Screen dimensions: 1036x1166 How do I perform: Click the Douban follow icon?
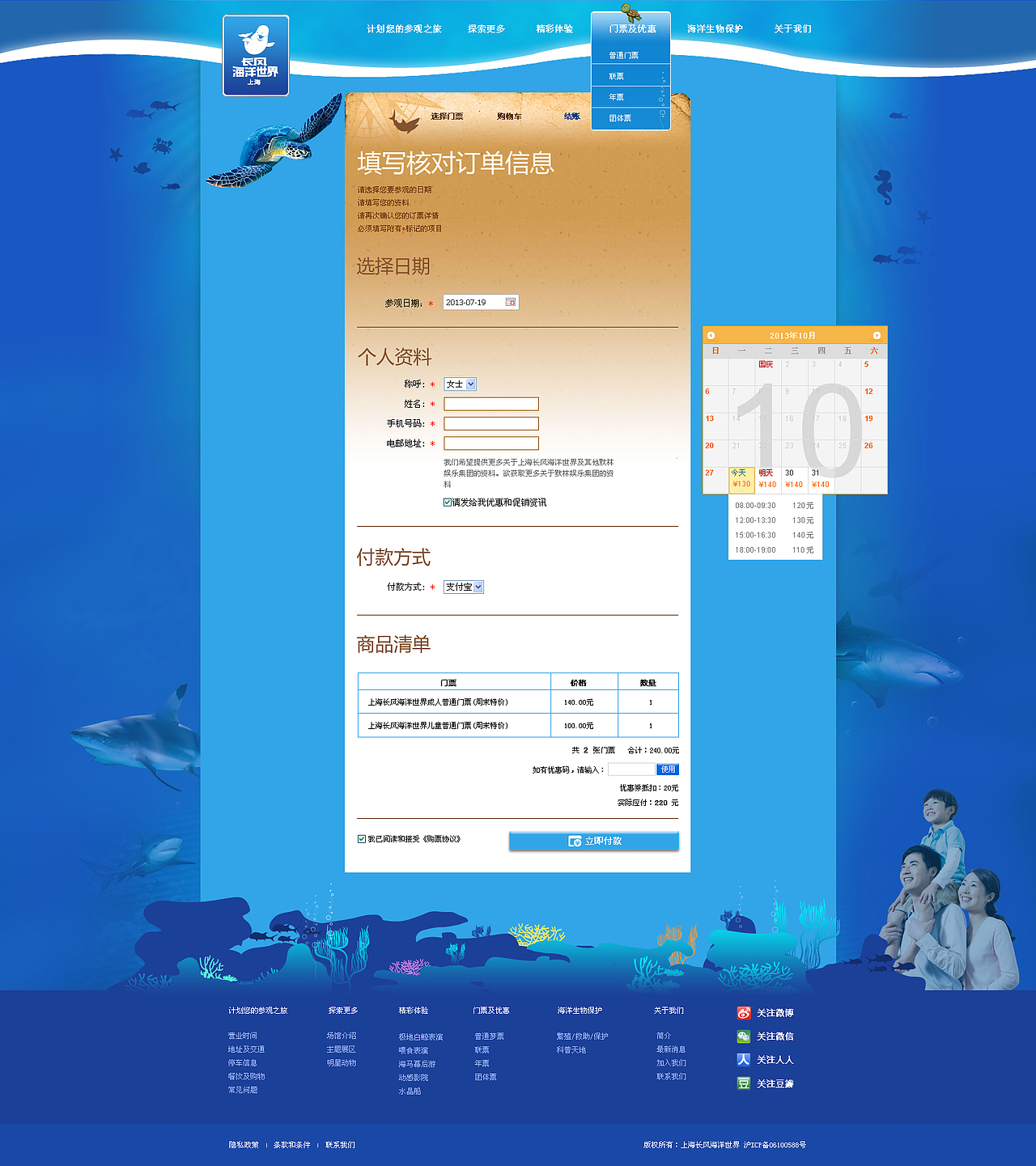pos(744,1083)
